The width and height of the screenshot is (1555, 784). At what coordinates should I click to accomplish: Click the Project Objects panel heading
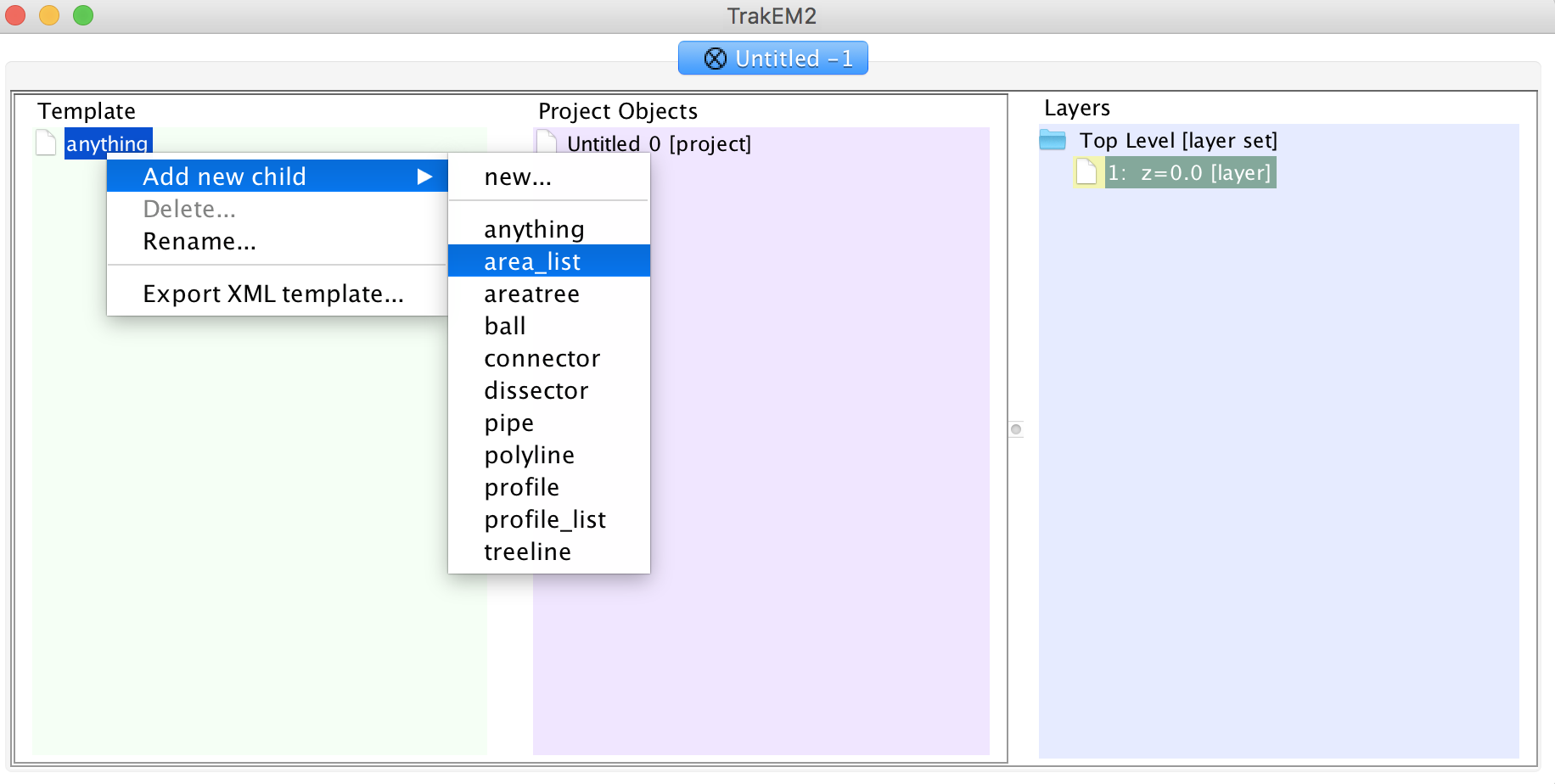(x=618, y=111)
